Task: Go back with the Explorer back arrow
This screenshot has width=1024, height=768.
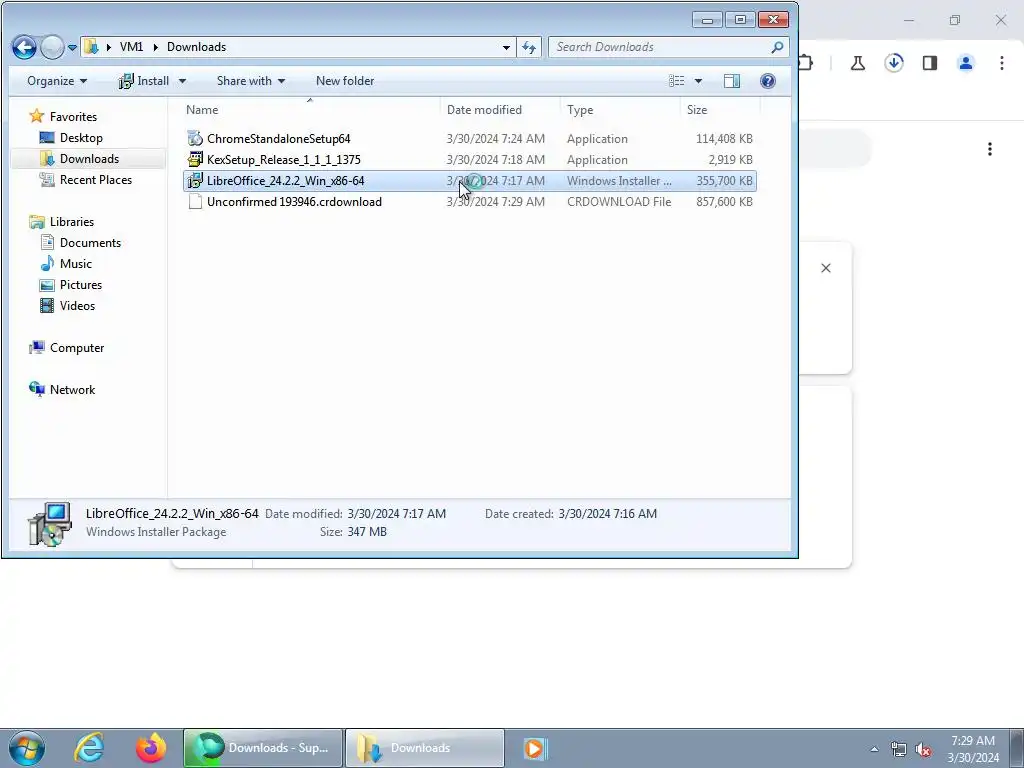Action: (24, 47)
